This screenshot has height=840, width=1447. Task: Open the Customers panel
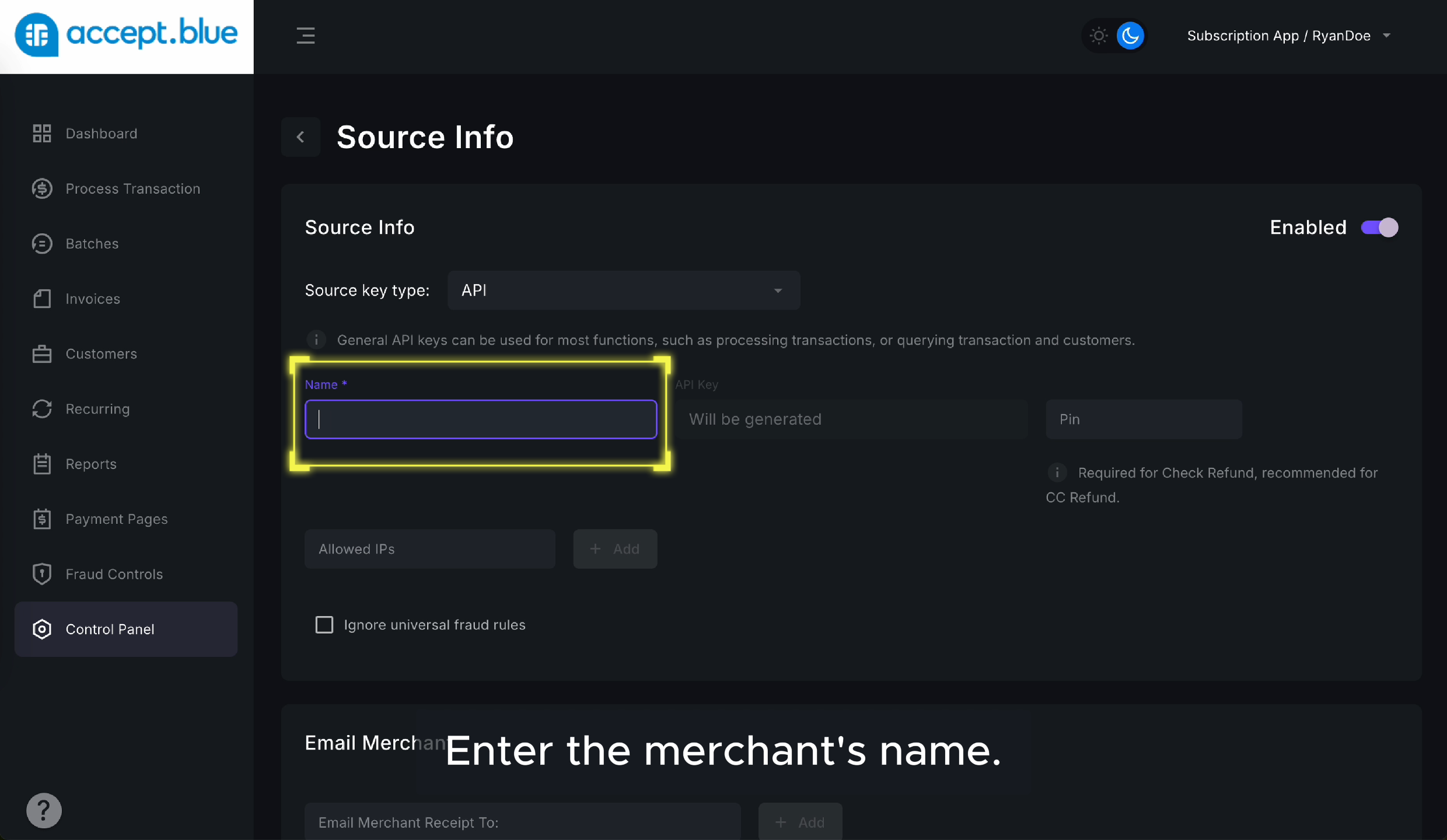coord(101,353)
